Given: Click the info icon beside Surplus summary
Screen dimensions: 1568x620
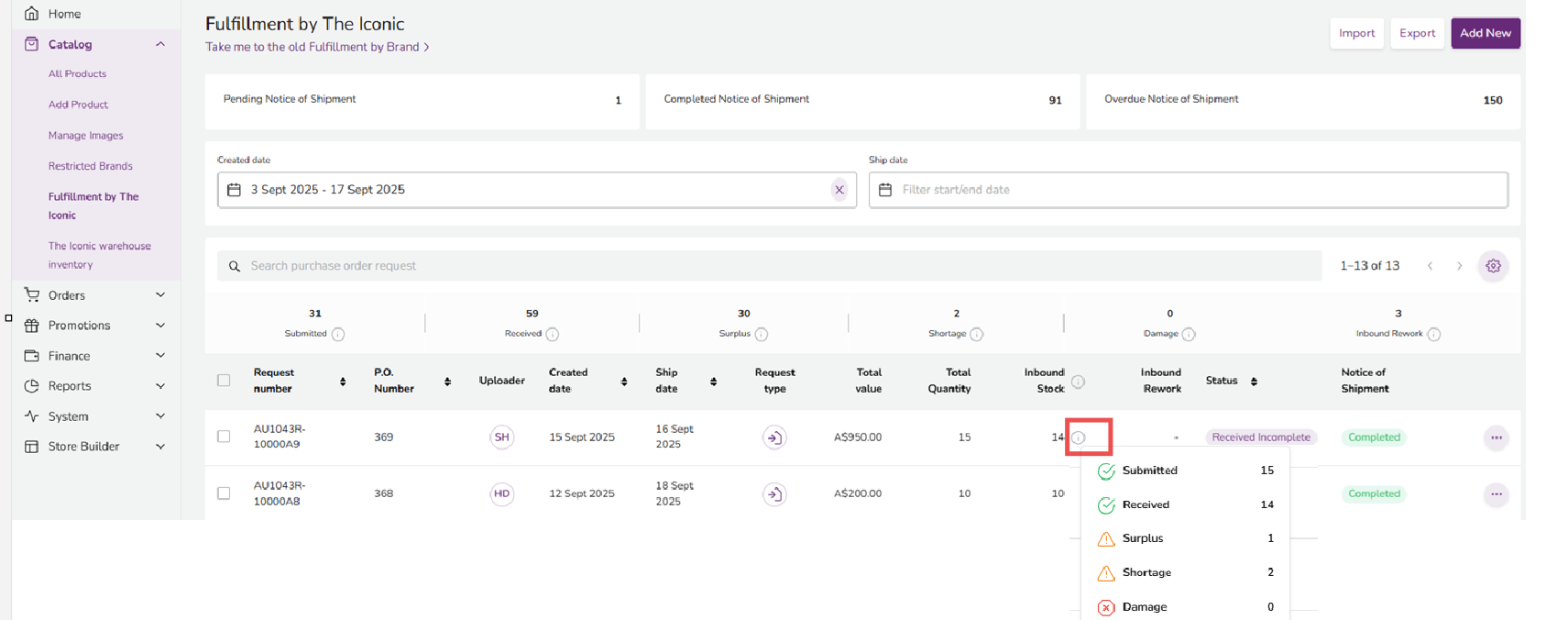Looking at the screenshot, I should tap(762, 334).
